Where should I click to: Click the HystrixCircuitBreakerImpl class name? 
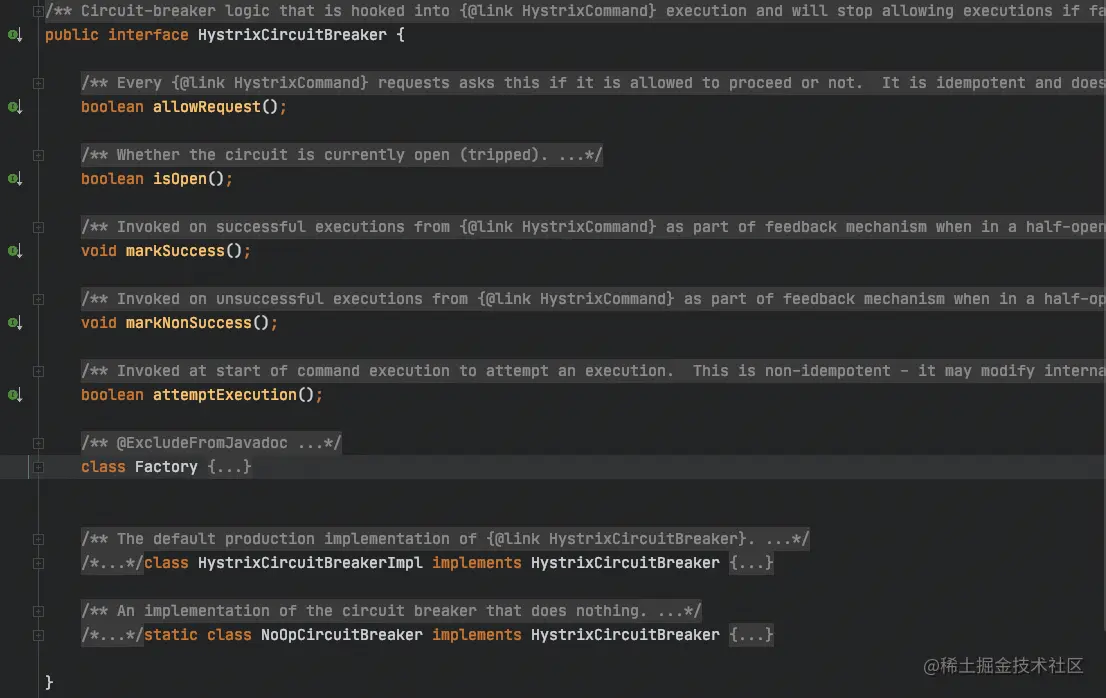coord(310,563)
